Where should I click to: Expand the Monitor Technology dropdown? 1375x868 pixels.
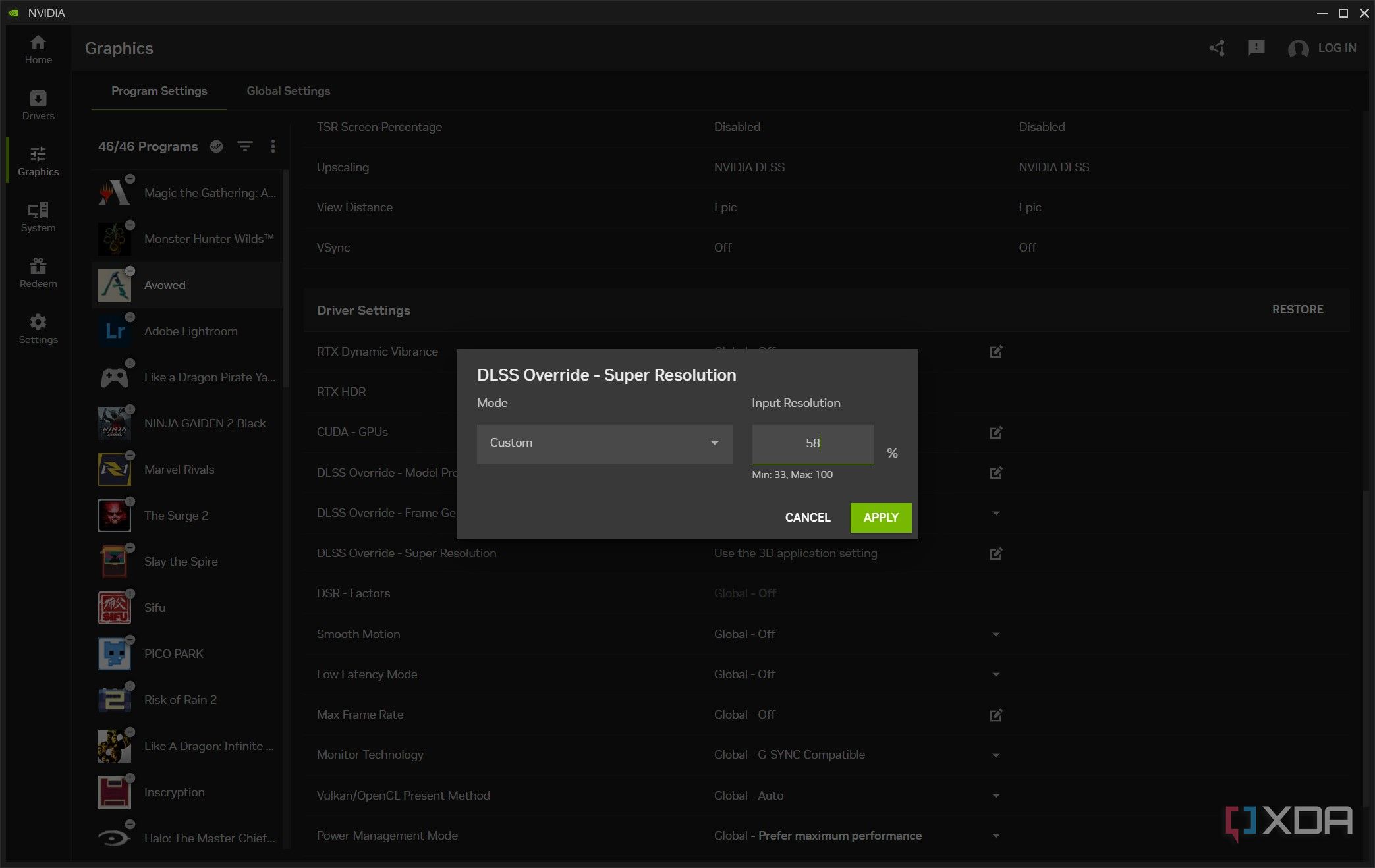pyautogui.click(x=996, y=755)
